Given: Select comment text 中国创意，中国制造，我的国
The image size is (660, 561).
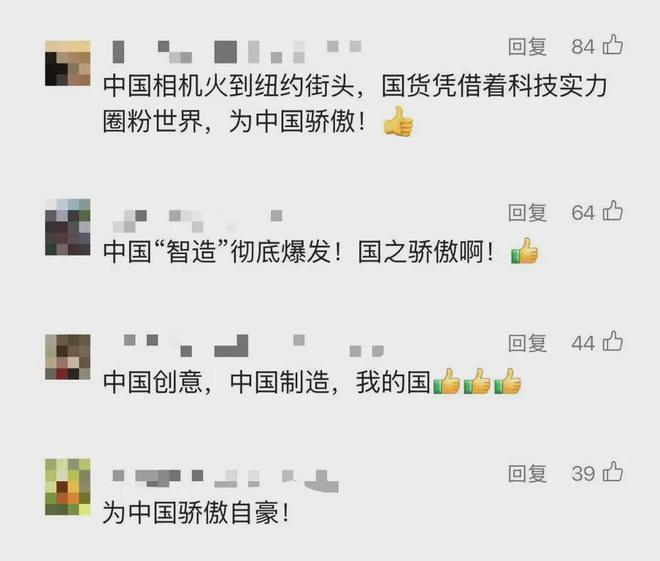Looking at the screenshot, I should tap(267, 382).
